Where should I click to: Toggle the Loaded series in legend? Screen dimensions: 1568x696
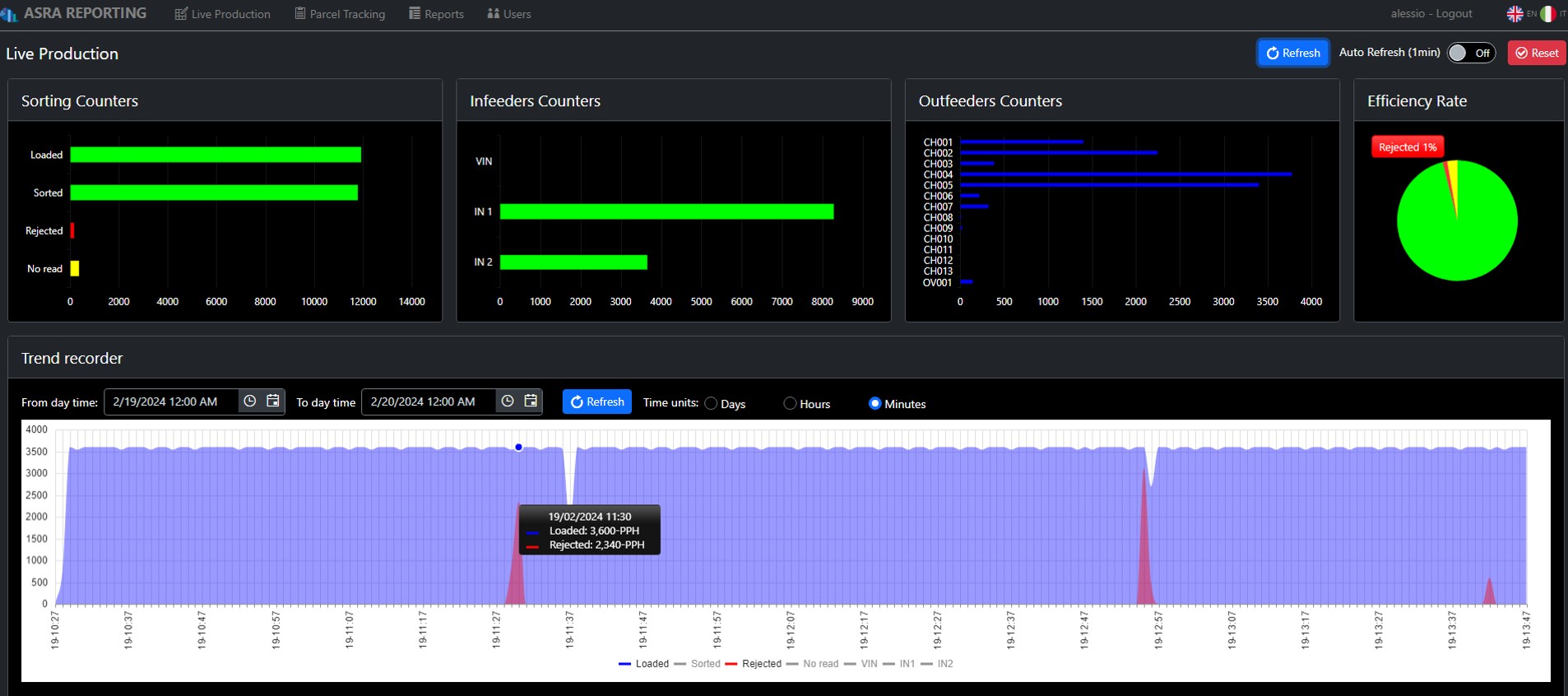[643, 664]
